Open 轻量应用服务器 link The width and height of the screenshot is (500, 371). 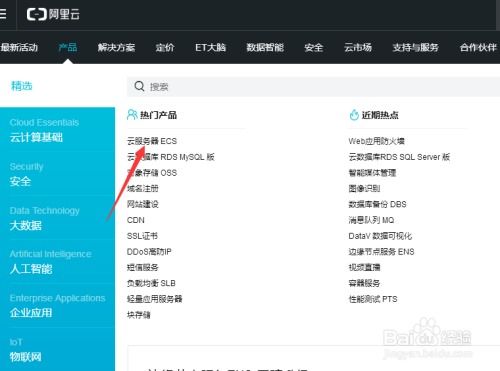tap(155, 299)
